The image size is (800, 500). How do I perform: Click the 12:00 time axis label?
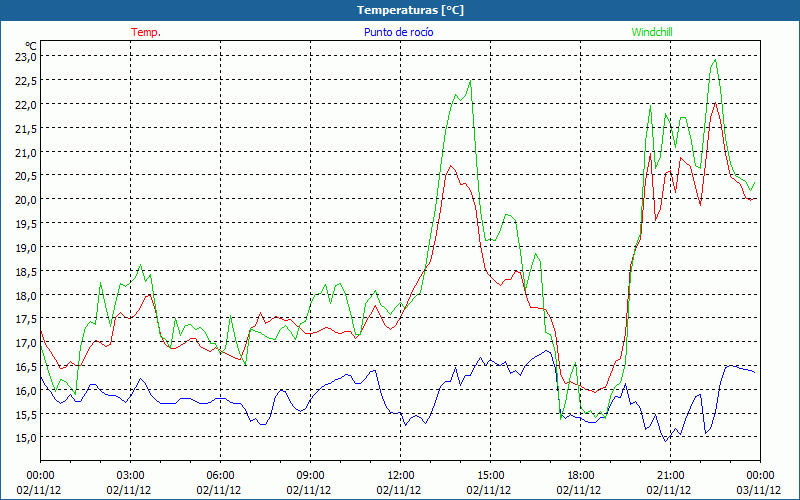[x=401, y=476]
